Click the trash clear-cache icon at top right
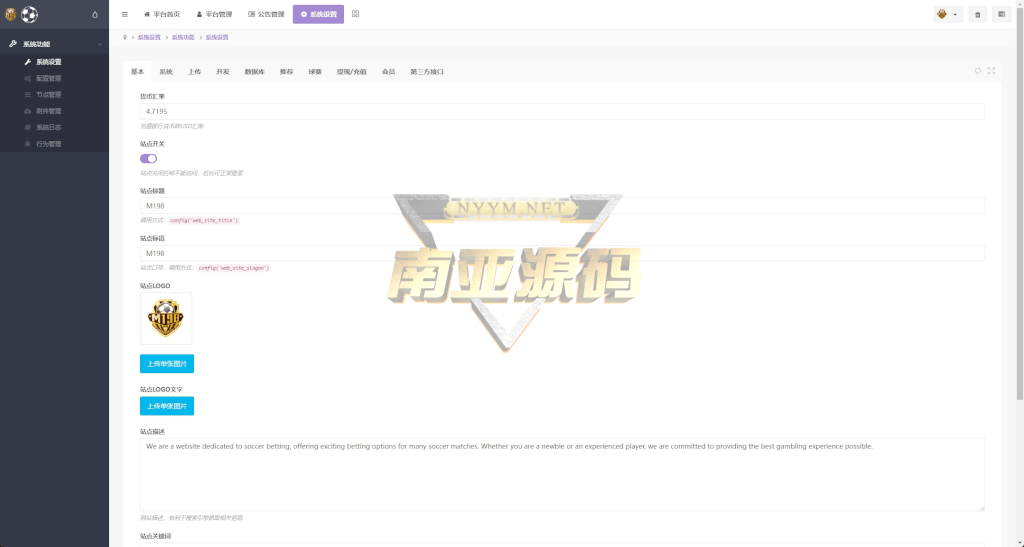 [x=977, y=15]
